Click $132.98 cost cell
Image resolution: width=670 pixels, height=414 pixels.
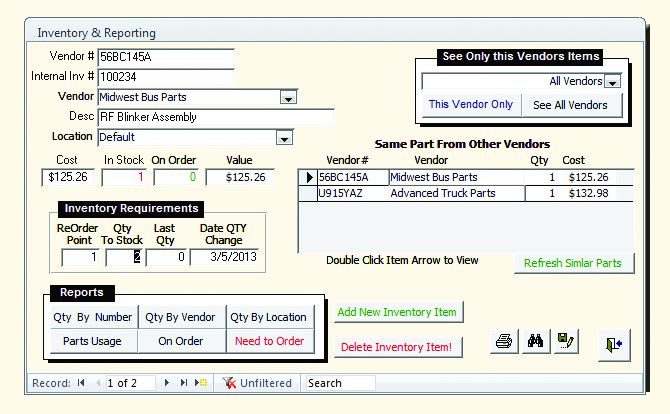click(x=588, y=193)
